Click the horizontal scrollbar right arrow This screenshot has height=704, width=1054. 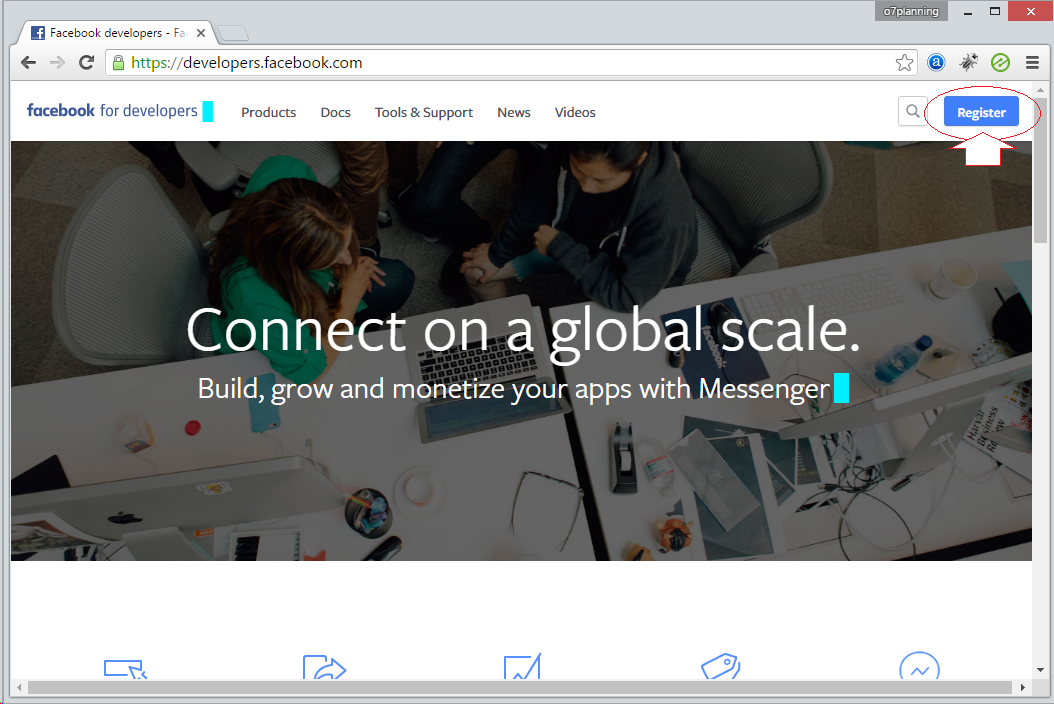pos(1022,687)
